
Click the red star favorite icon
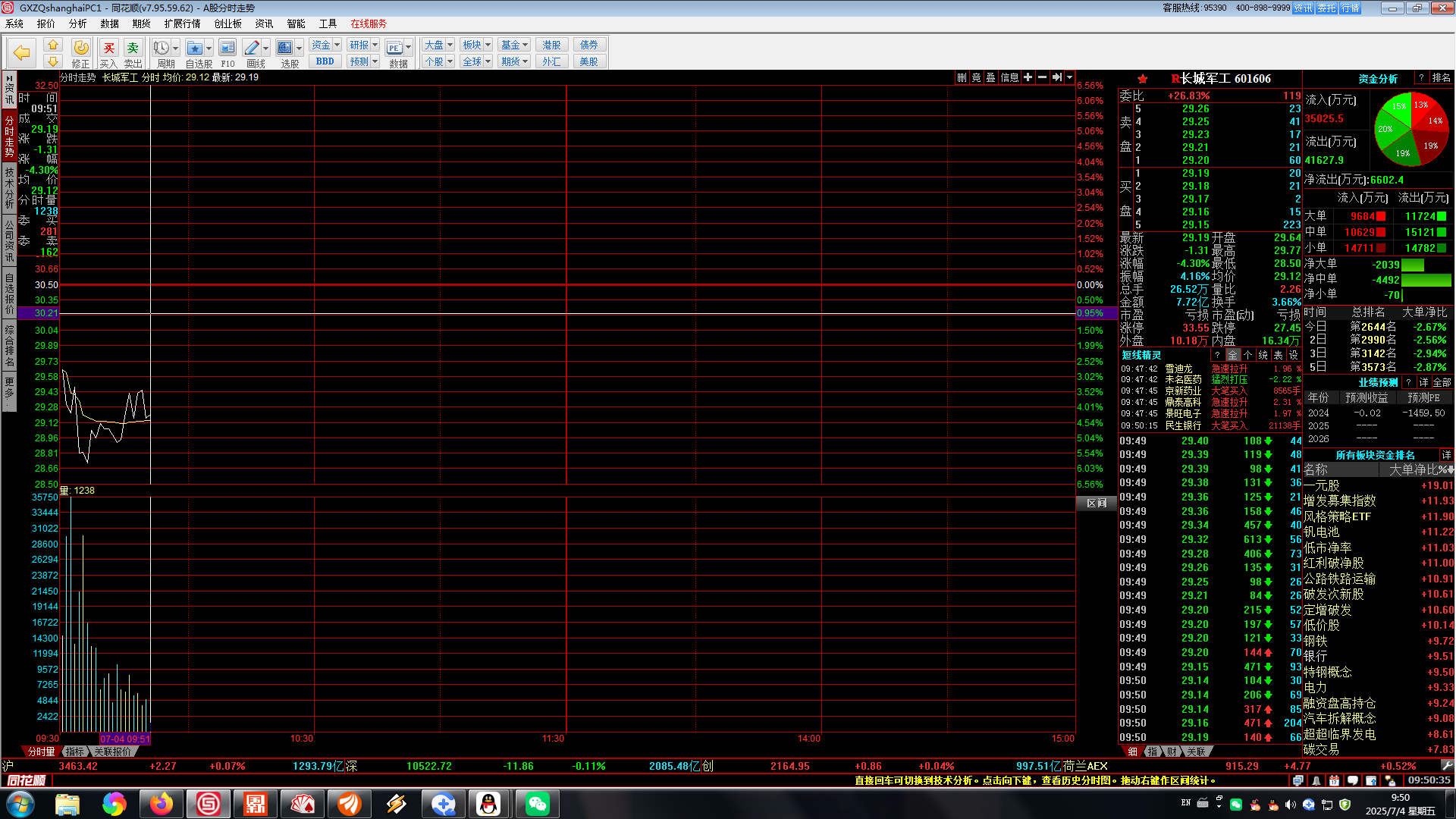coord(1142,79)
